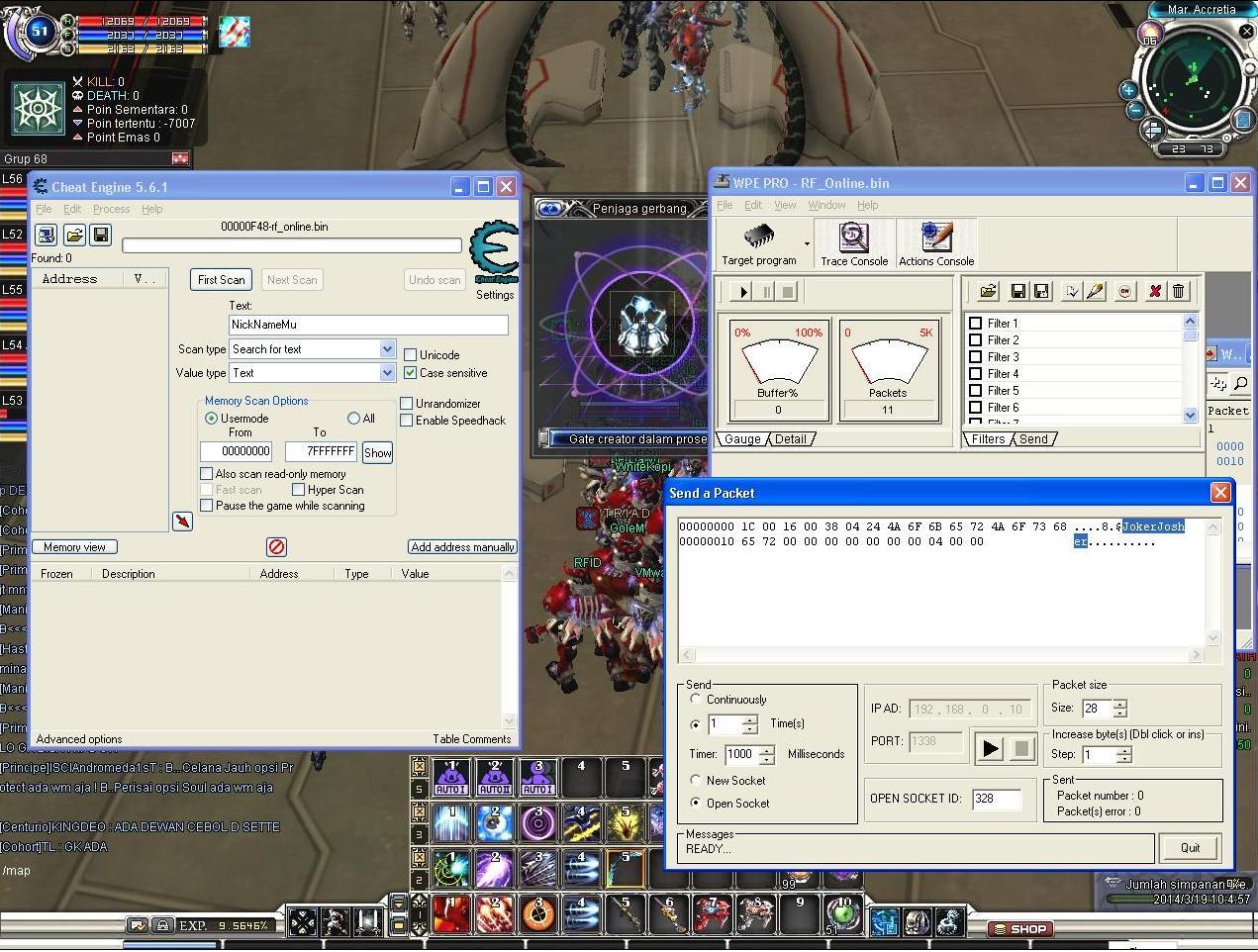Enable Hyper Scan checkbox
The width and height of the screenshot is (1258, 952).
point(298,490)
